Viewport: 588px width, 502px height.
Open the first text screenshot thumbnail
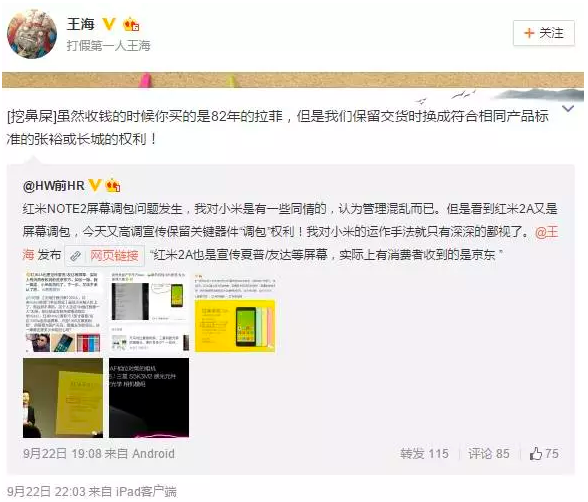[x=63, y=313]
